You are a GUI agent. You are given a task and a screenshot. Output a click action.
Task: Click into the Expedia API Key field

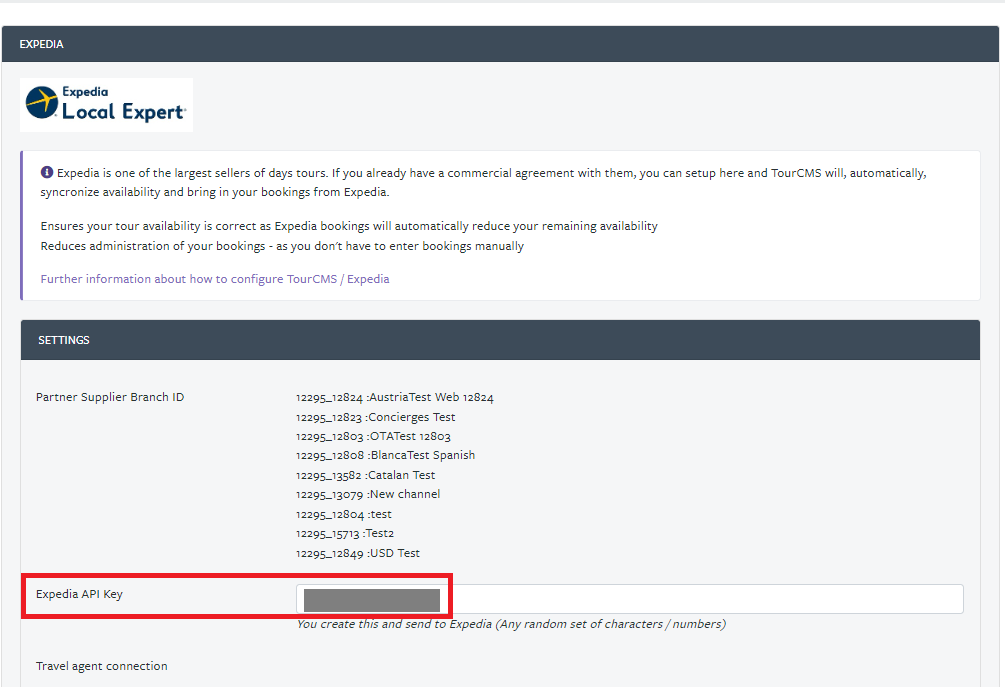(629, 599)
